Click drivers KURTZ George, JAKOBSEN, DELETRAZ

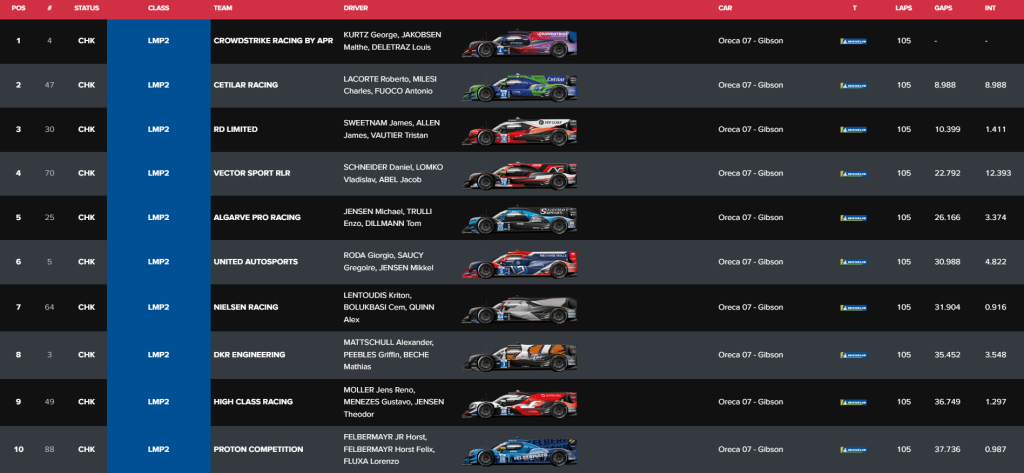(394, 41)
